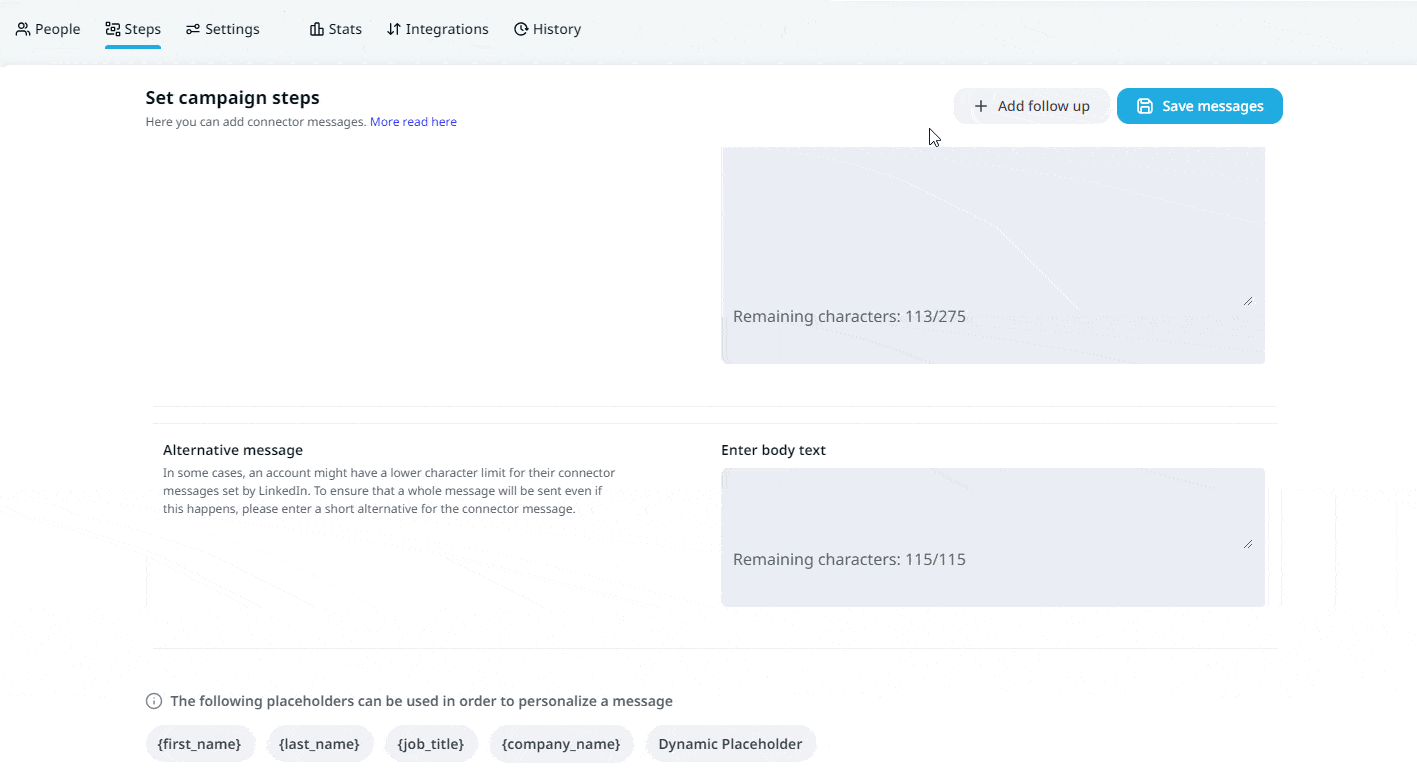1417x773 pixels.
Task: Open the People tab
Action: click(x=48, y=29)
